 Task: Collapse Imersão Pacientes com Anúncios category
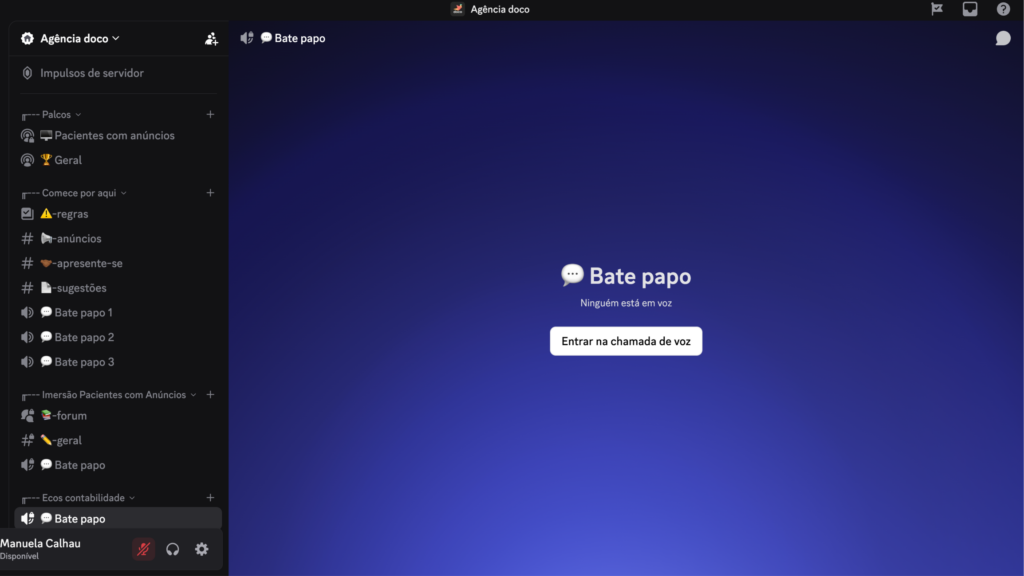(x=113, y=395)
